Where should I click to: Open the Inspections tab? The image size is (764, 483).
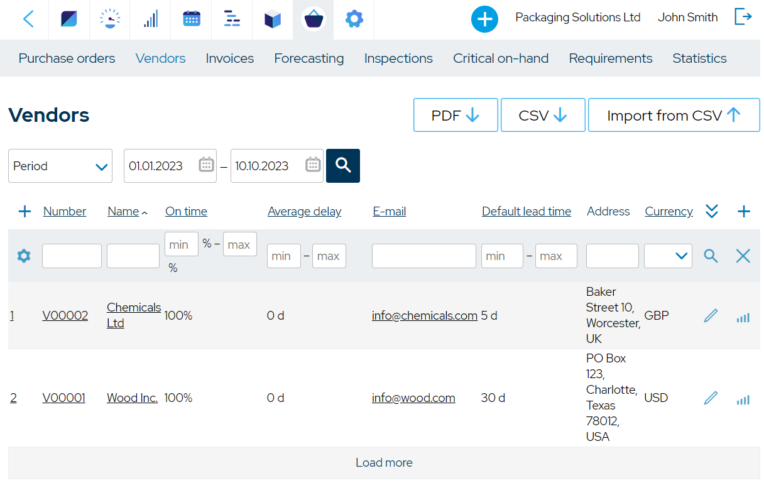pyautogui.click(x=398, y=58)
